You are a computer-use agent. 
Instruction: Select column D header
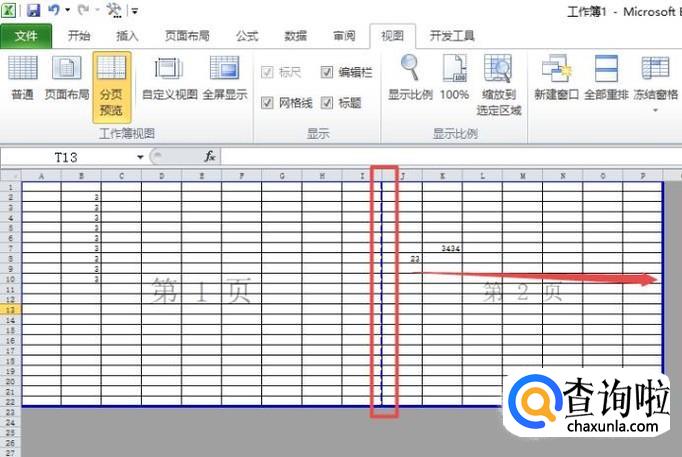coord(161,176)
